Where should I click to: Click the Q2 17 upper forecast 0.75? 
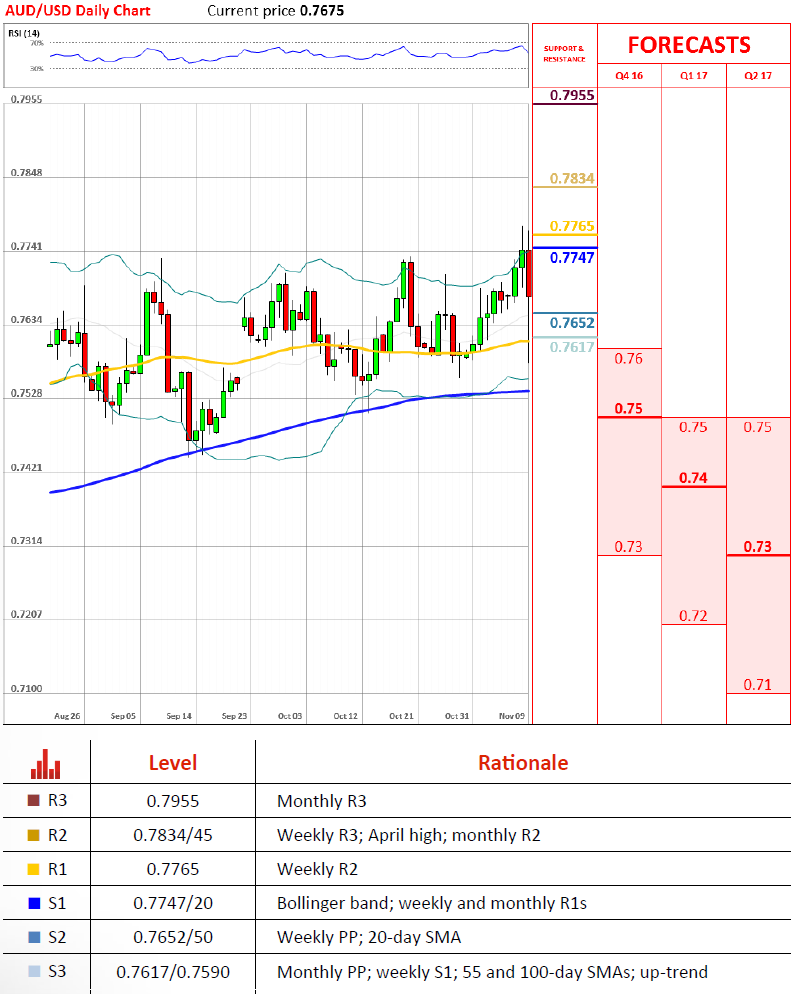[x=758, y=427]
